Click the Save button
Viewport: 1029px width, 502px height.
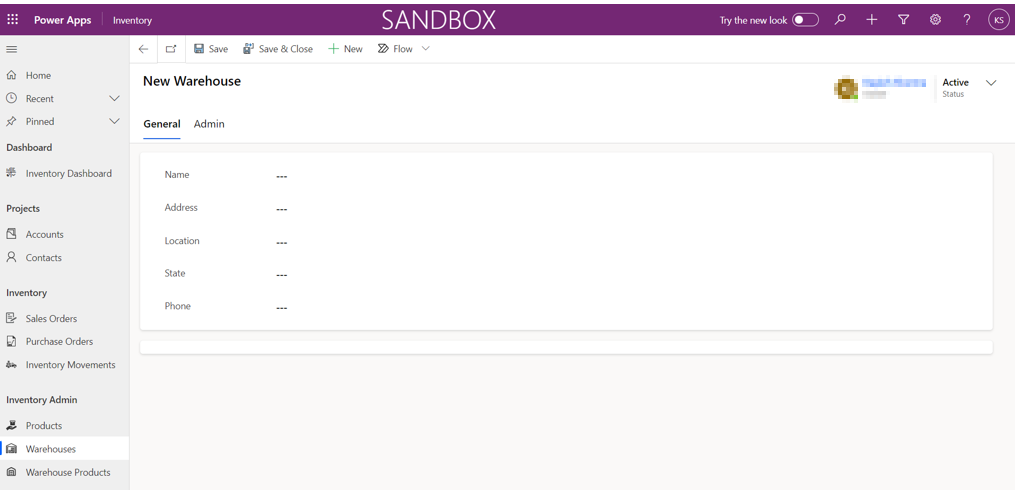click(x=211, y=49)
